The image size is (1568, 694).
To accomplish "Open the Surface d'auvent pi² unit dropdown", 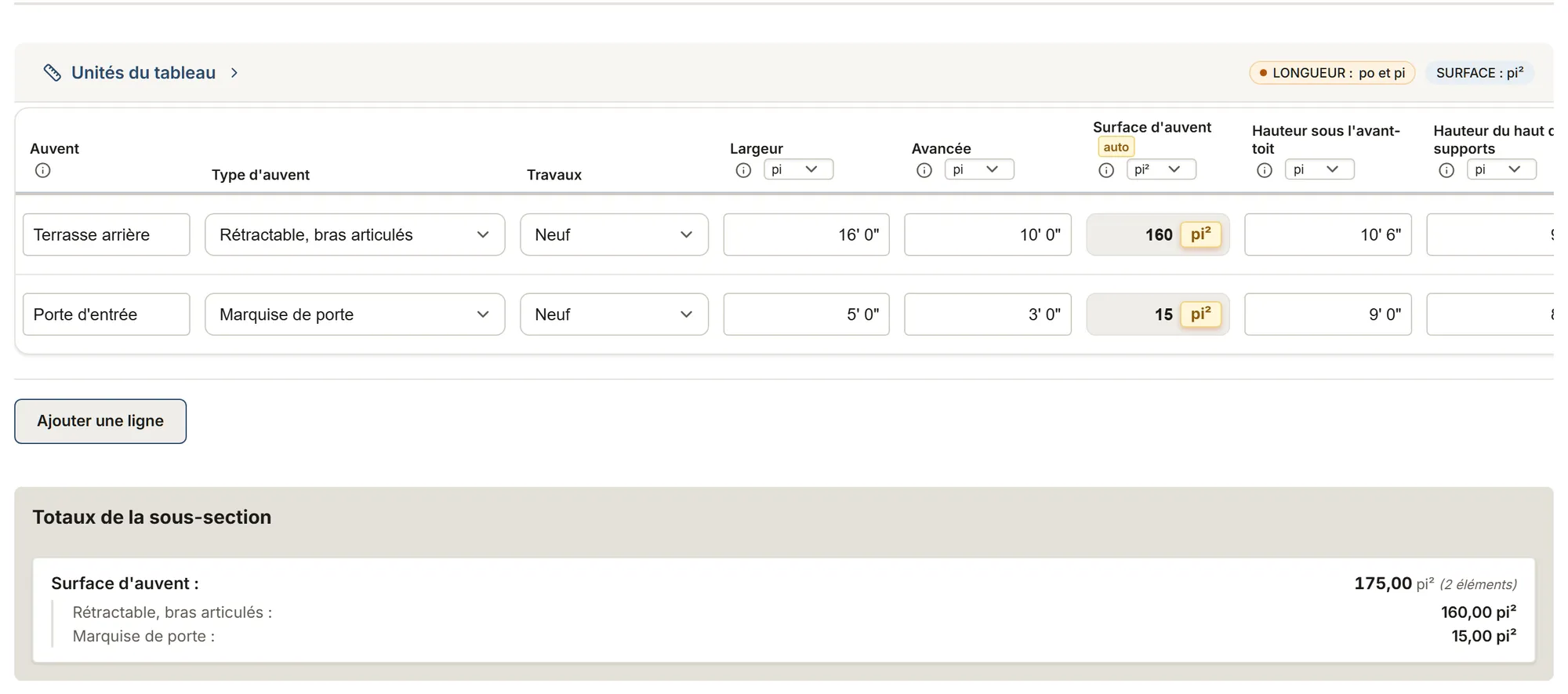I will coord(1161,169).
